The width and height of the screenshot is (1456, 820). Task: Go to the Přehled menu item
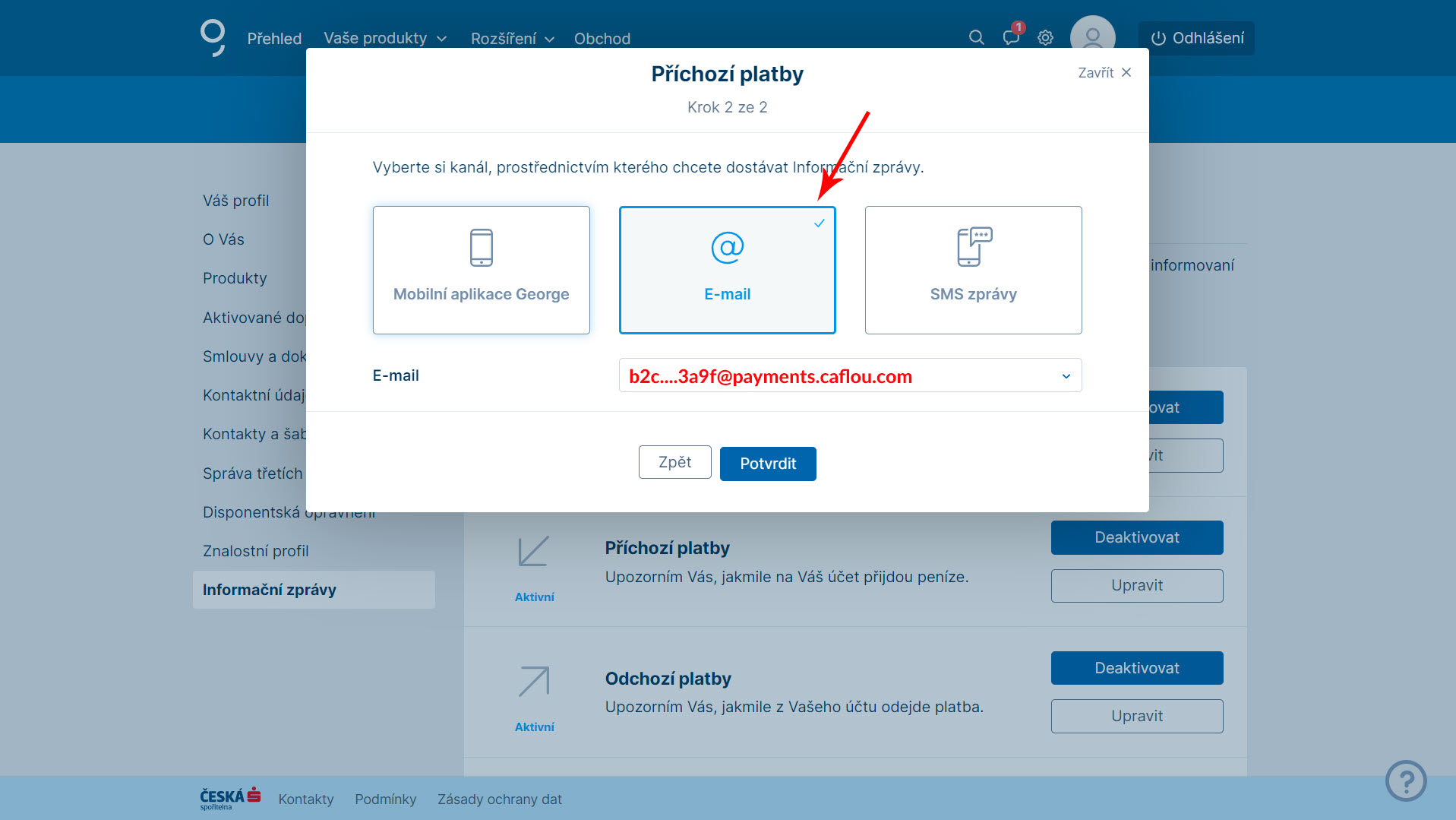click(274, 39)
